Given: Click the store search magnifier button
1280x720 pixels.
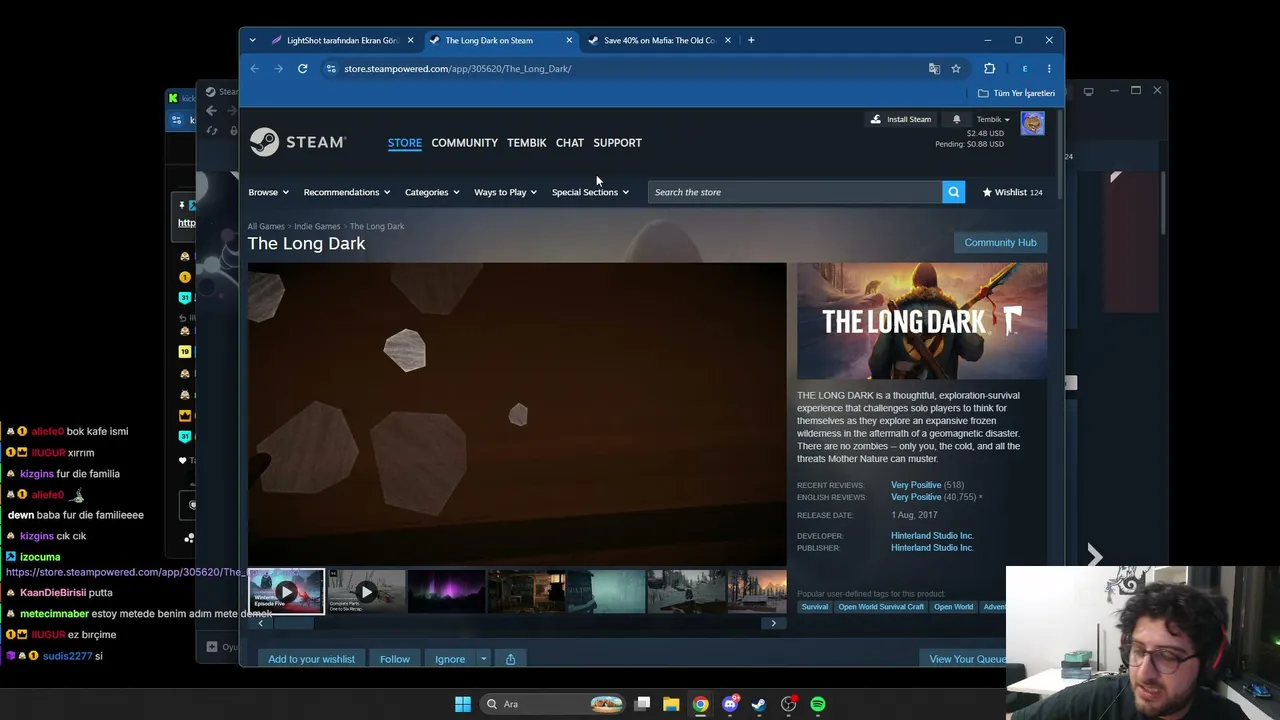Looking at the screenshot, I should click(x=953, y=192).
